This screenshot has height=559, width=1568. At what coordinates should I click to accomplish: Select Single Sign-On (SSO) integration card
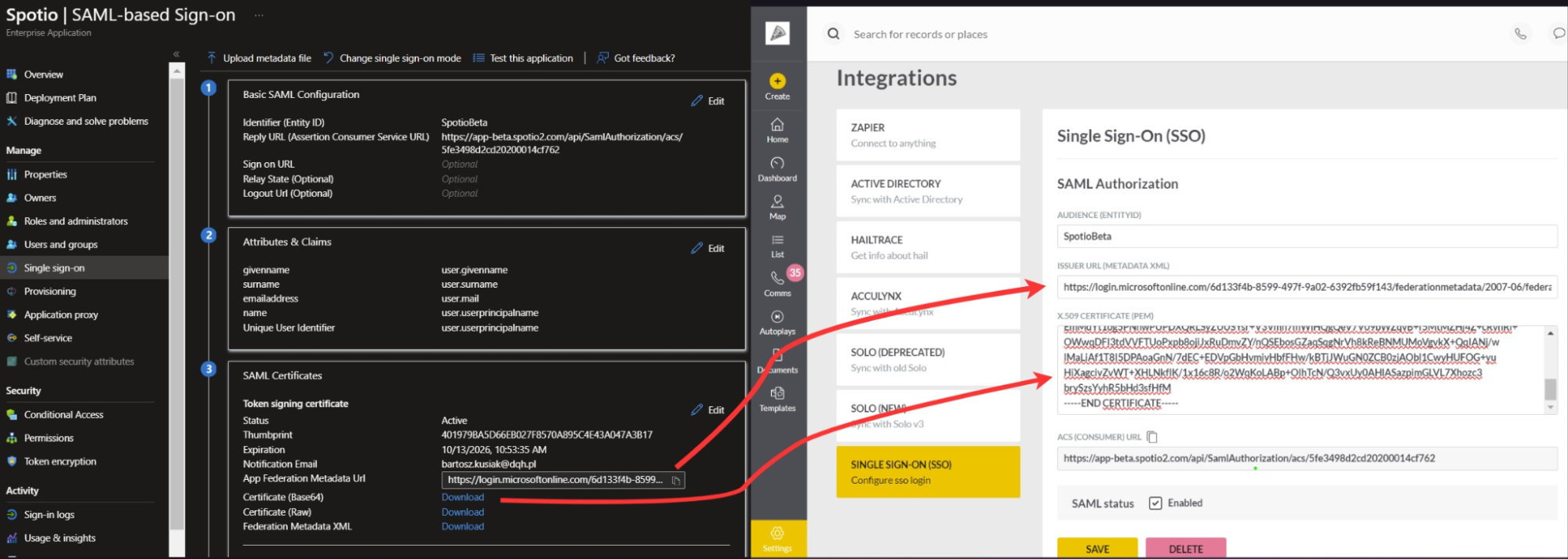pyautogui.click(x=928, y=472)
